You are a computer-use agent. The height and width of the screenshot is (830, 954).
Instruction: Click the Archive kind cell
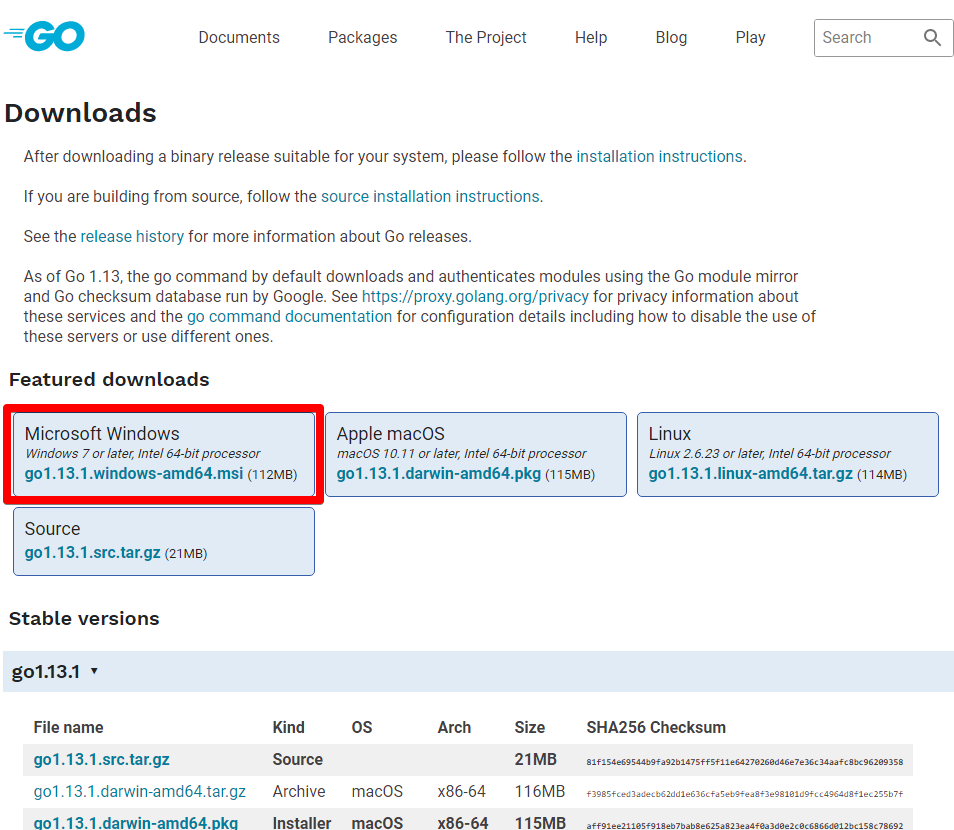[299, 791]
